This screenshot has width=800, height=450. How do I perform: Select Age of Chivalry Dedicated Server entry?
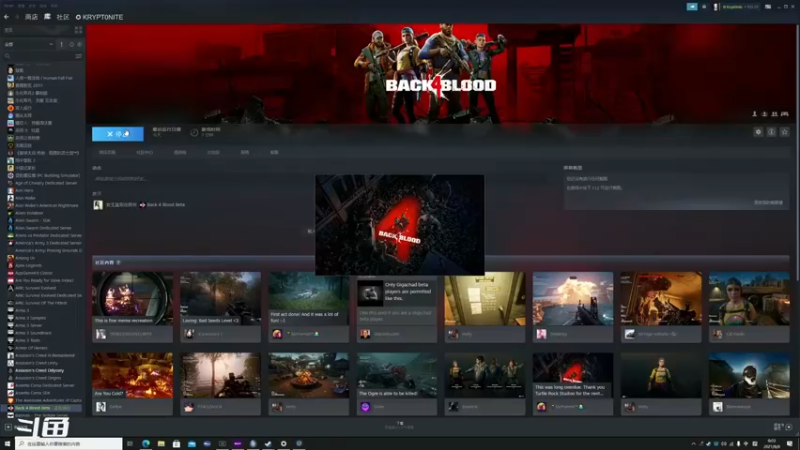(x=44, y=183)
